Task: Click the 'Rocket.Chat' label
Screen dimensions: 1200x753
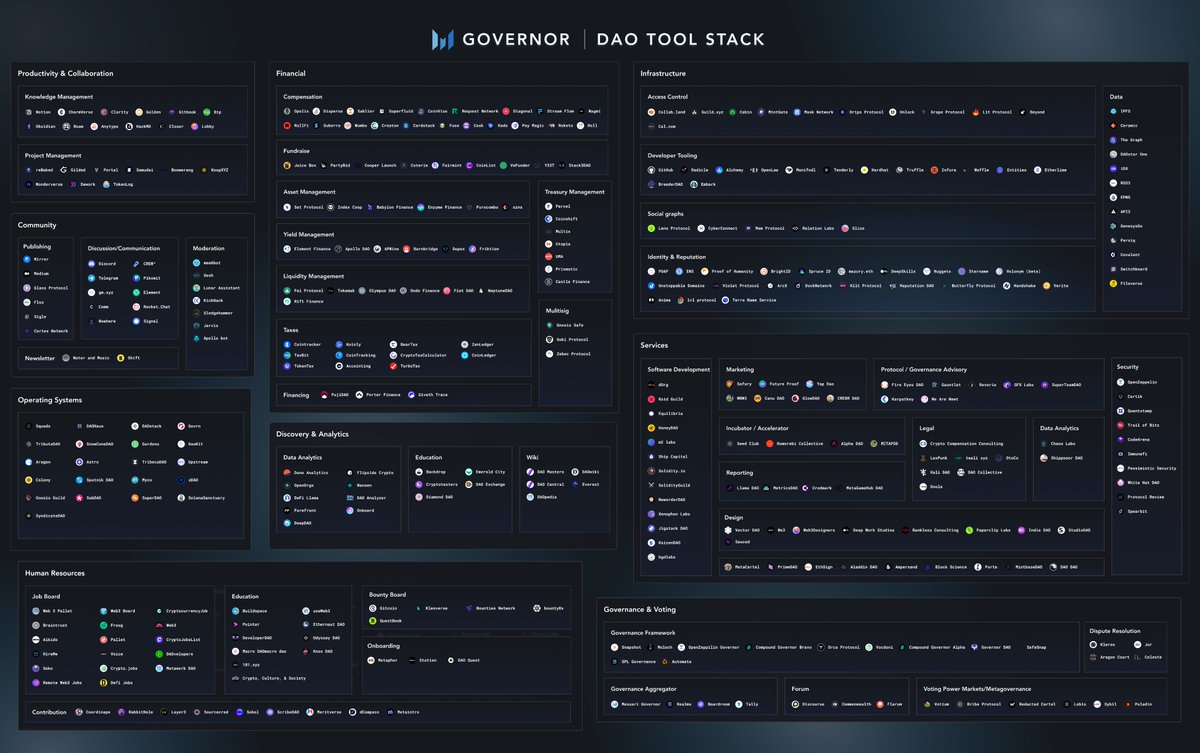Action: (157, 307)
